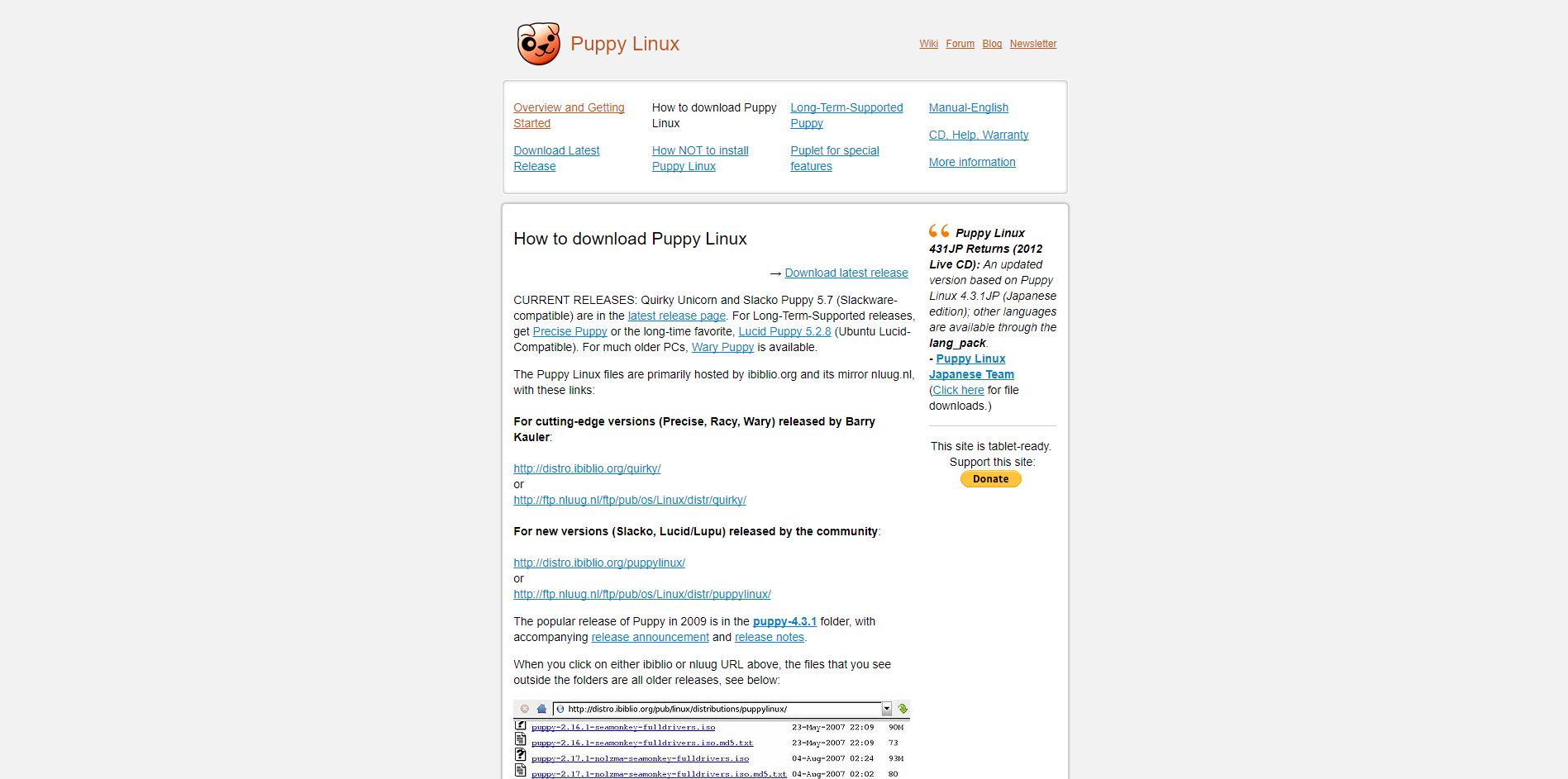Click puppy-2.16.1-seamonkey-fulldrivers.iso file name
Screen dimensions: 1568x779
[623, 727]
